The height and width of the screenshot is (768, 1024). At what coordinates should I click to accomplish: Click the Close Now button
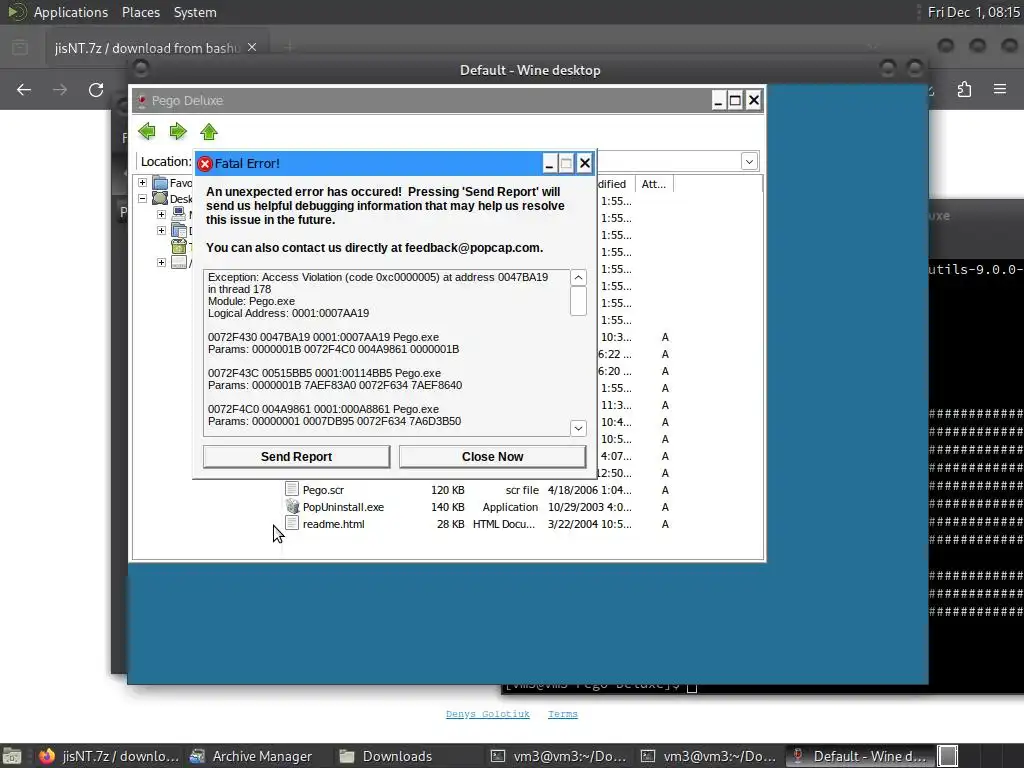pos(492,456)
